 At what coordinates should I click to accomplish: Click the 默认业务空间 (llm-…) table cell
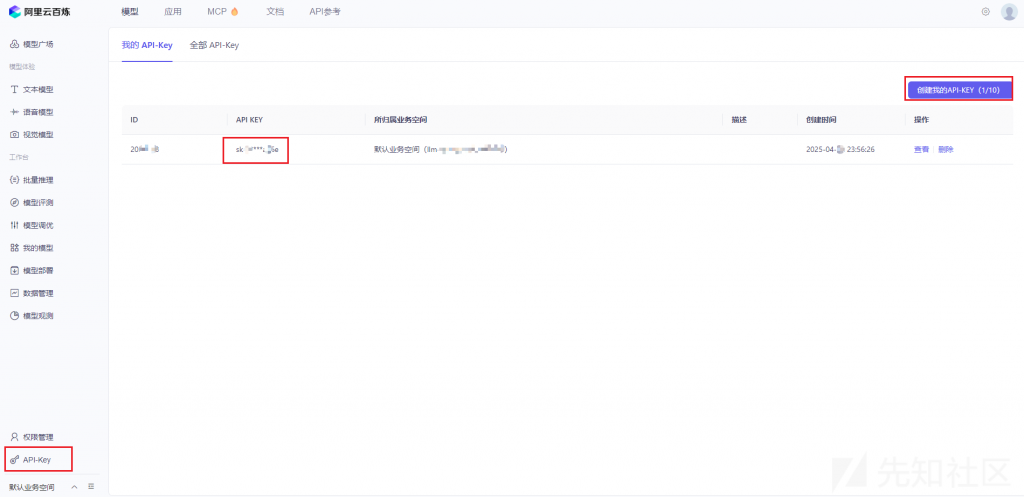(441, 150)
